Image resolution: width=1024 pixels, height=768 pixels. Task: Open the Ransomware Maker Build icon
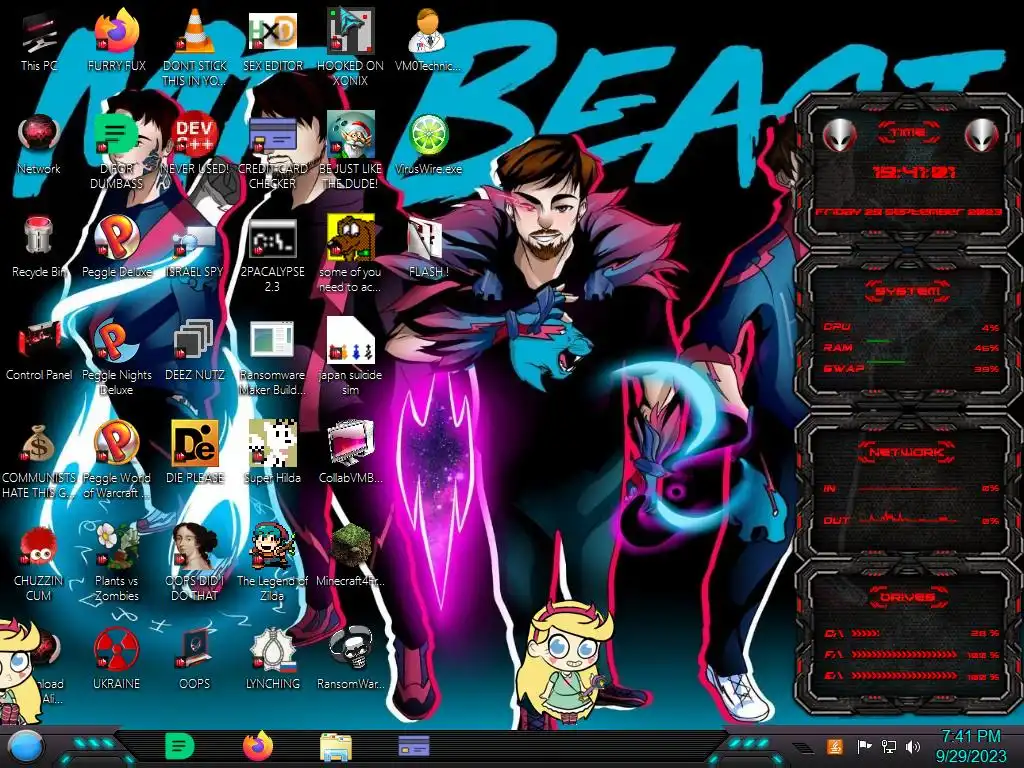coord(272,358)
